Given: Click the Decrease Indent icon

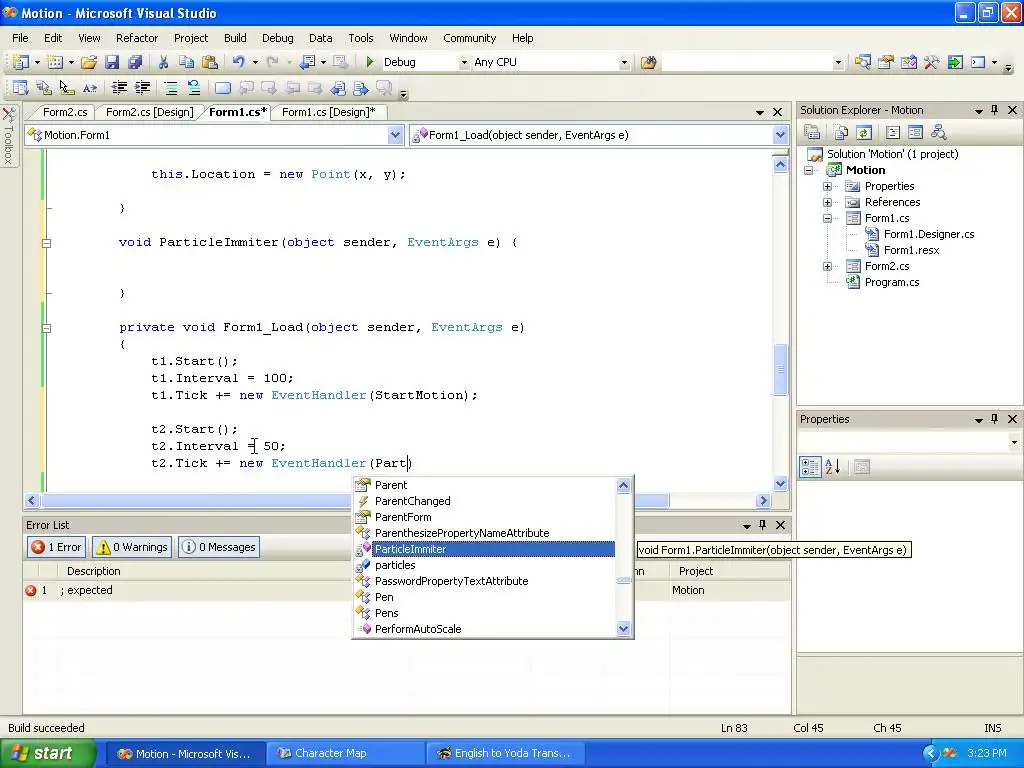Looking at the screenshot, I should point(119,88).
